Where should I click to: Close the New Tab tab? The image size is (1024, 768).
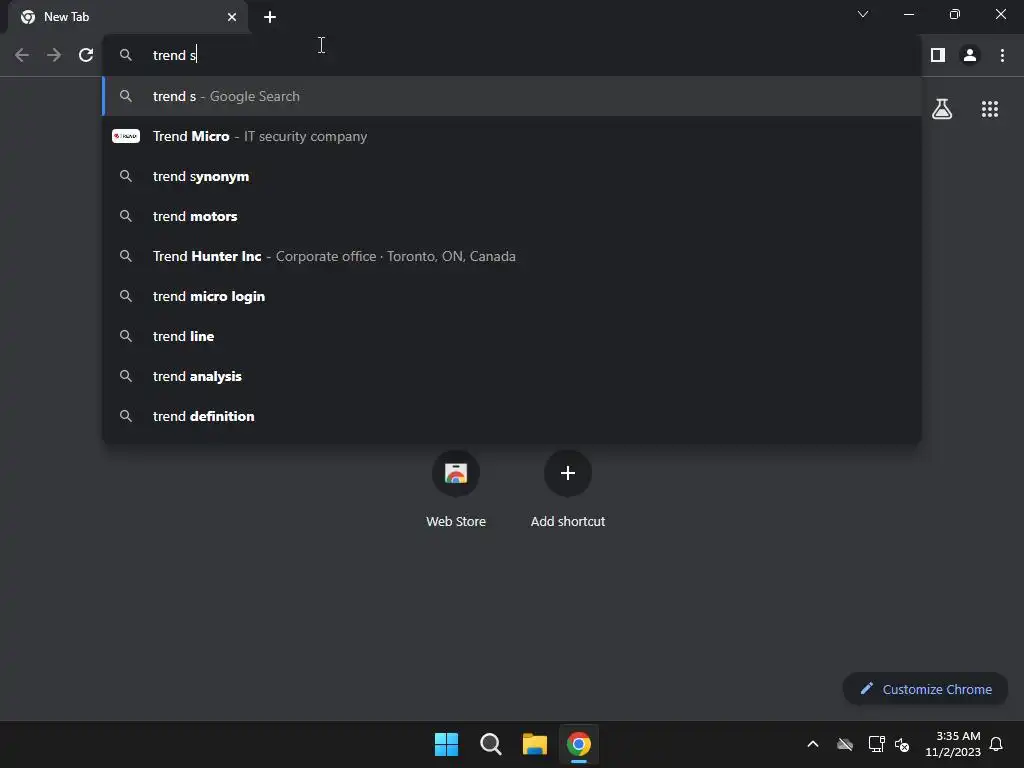tap(232, 17)
